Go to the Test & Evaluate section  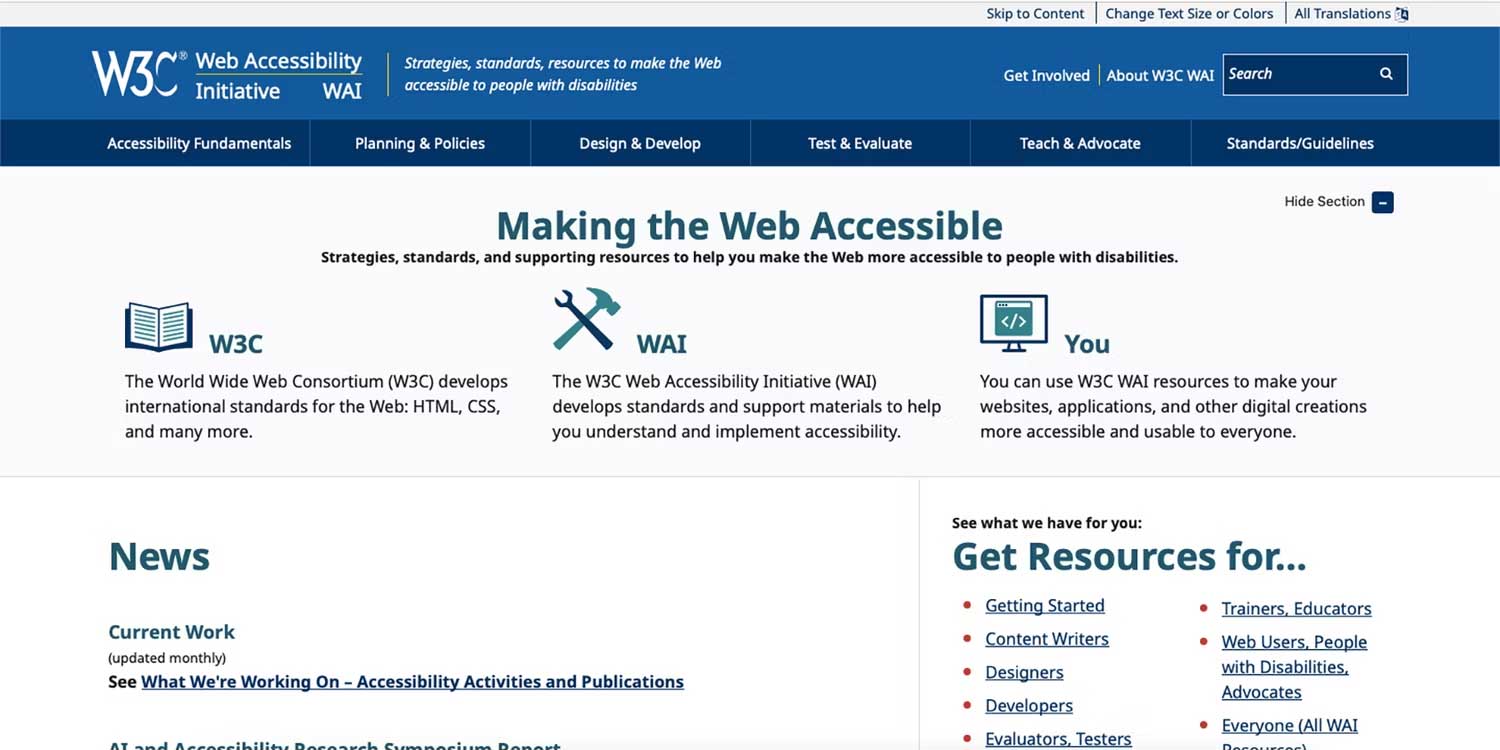(x=860, y=143)
